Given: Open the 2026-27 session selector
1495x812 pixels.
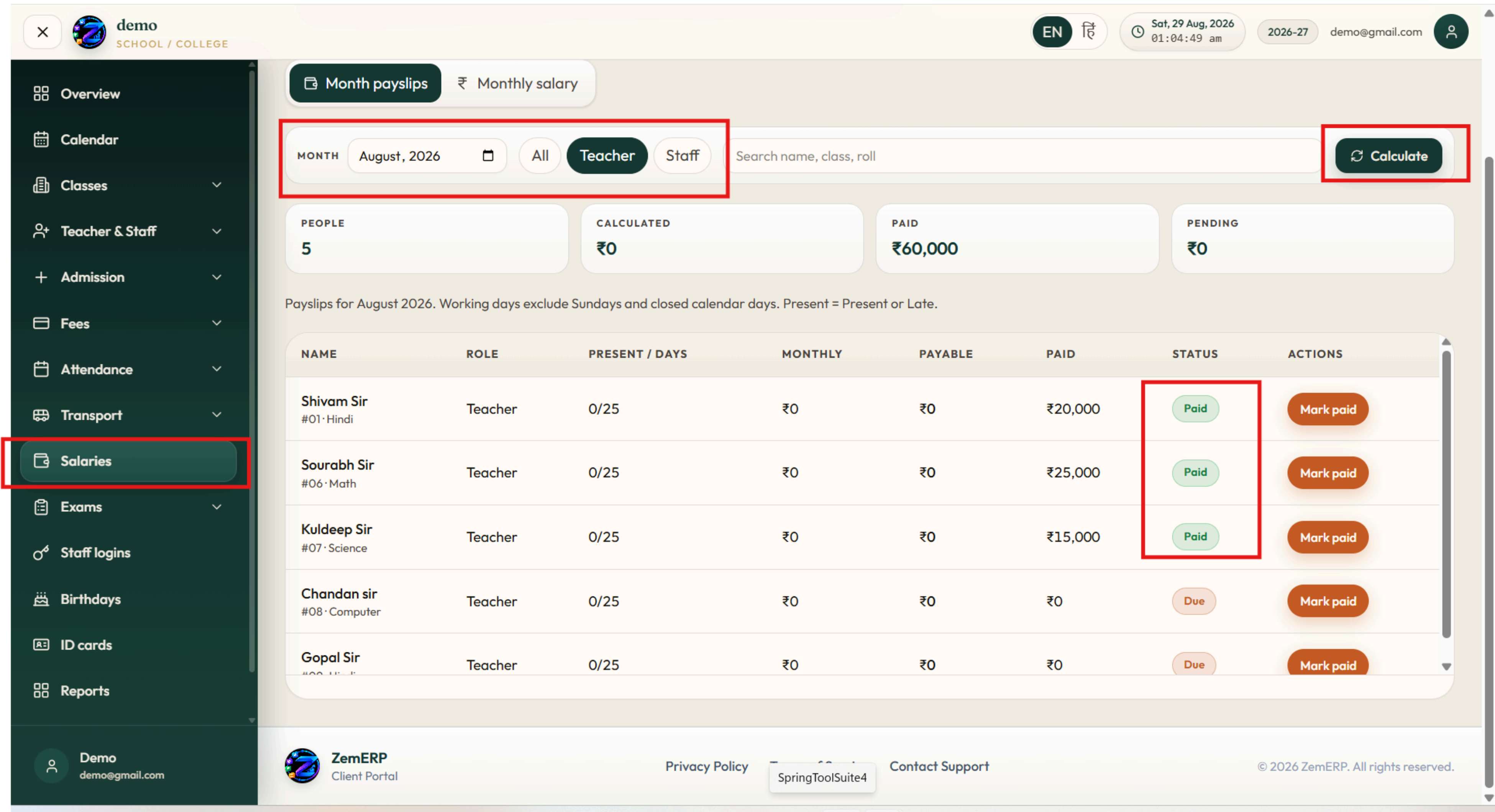Looking at the screenshot, I should pos(1287,32).
